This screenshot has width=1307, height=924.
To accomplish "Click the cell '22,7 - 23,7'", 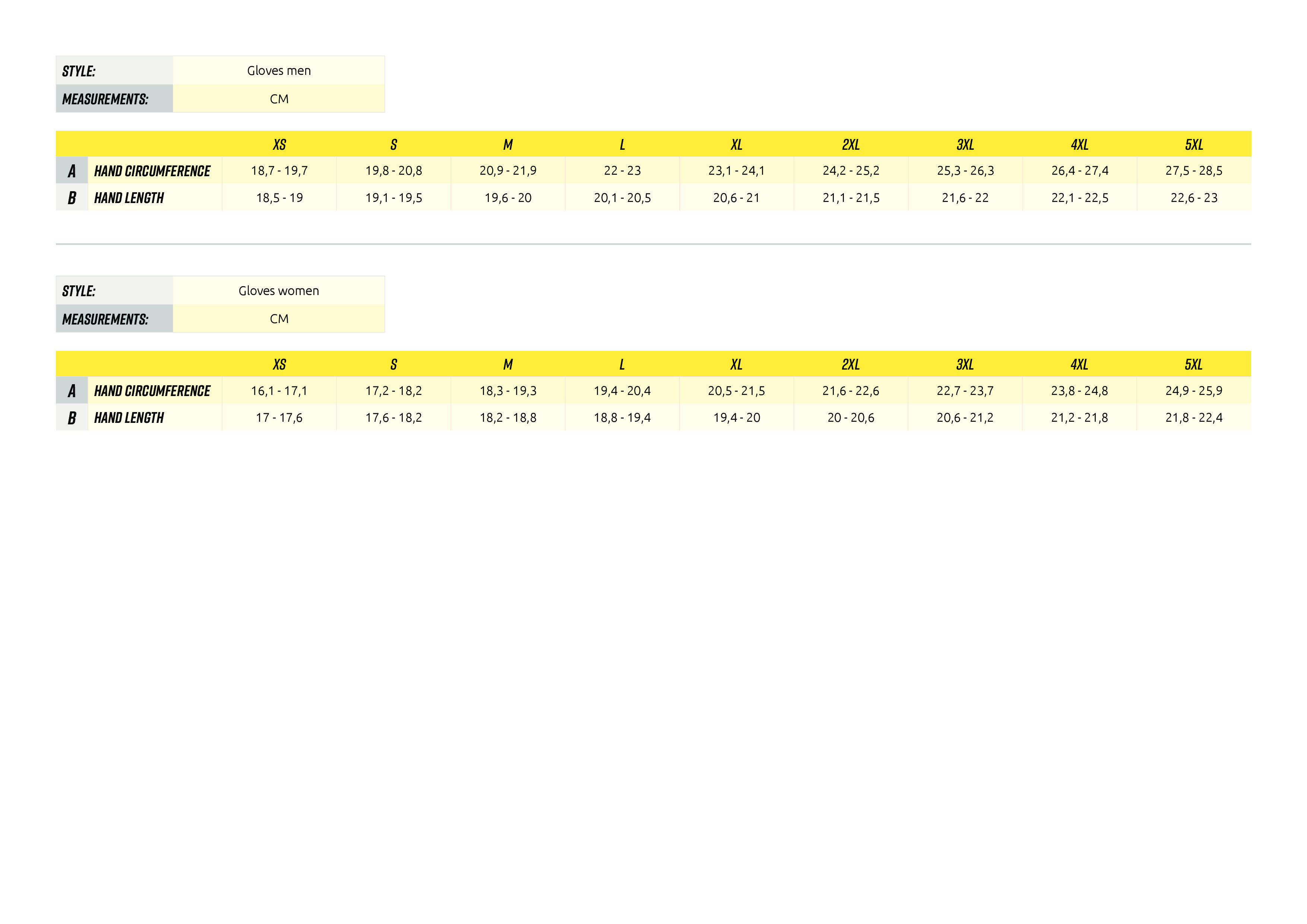I will [965, 390].
